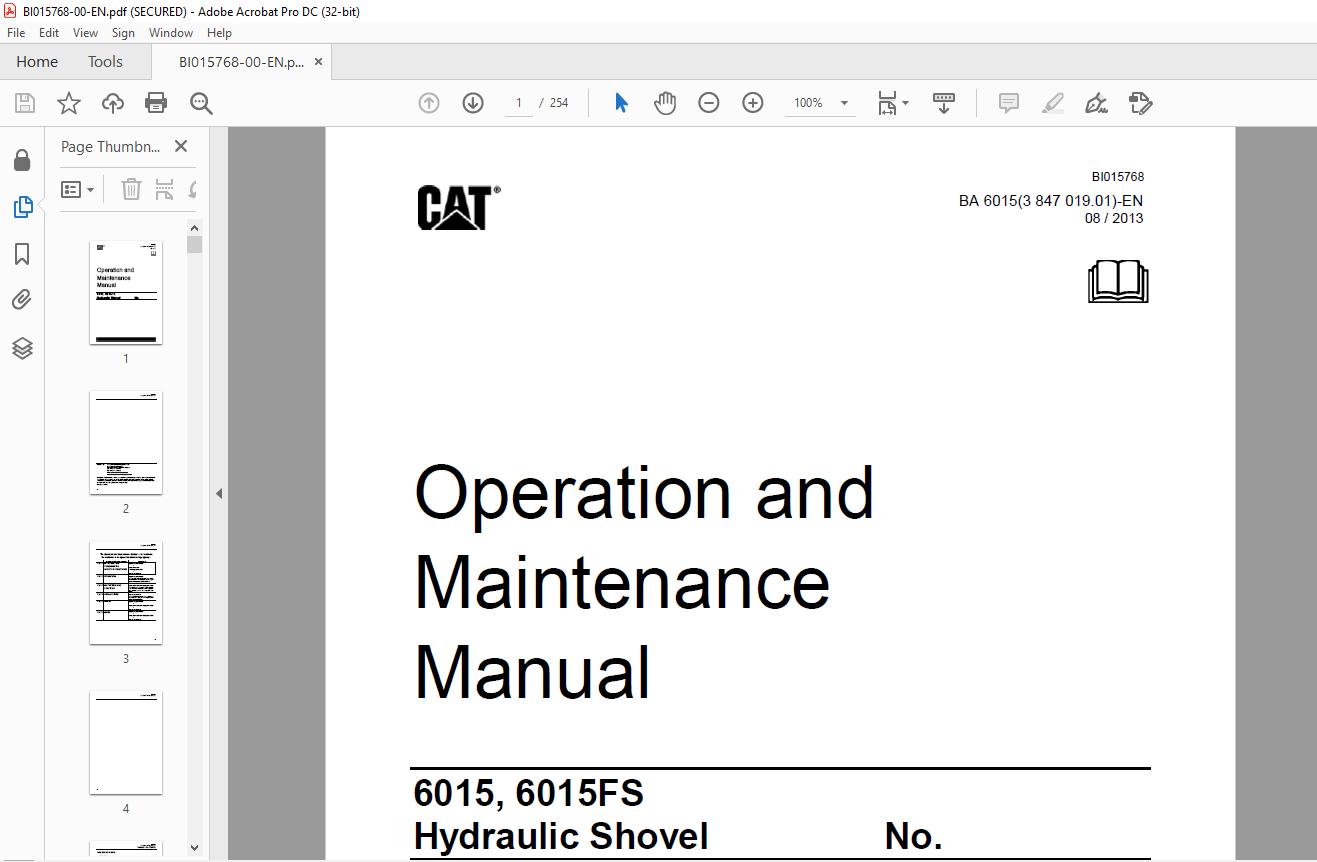Zoom out with the minus icon
Screen dimensions: 1317x862
(x=709, y=103)
